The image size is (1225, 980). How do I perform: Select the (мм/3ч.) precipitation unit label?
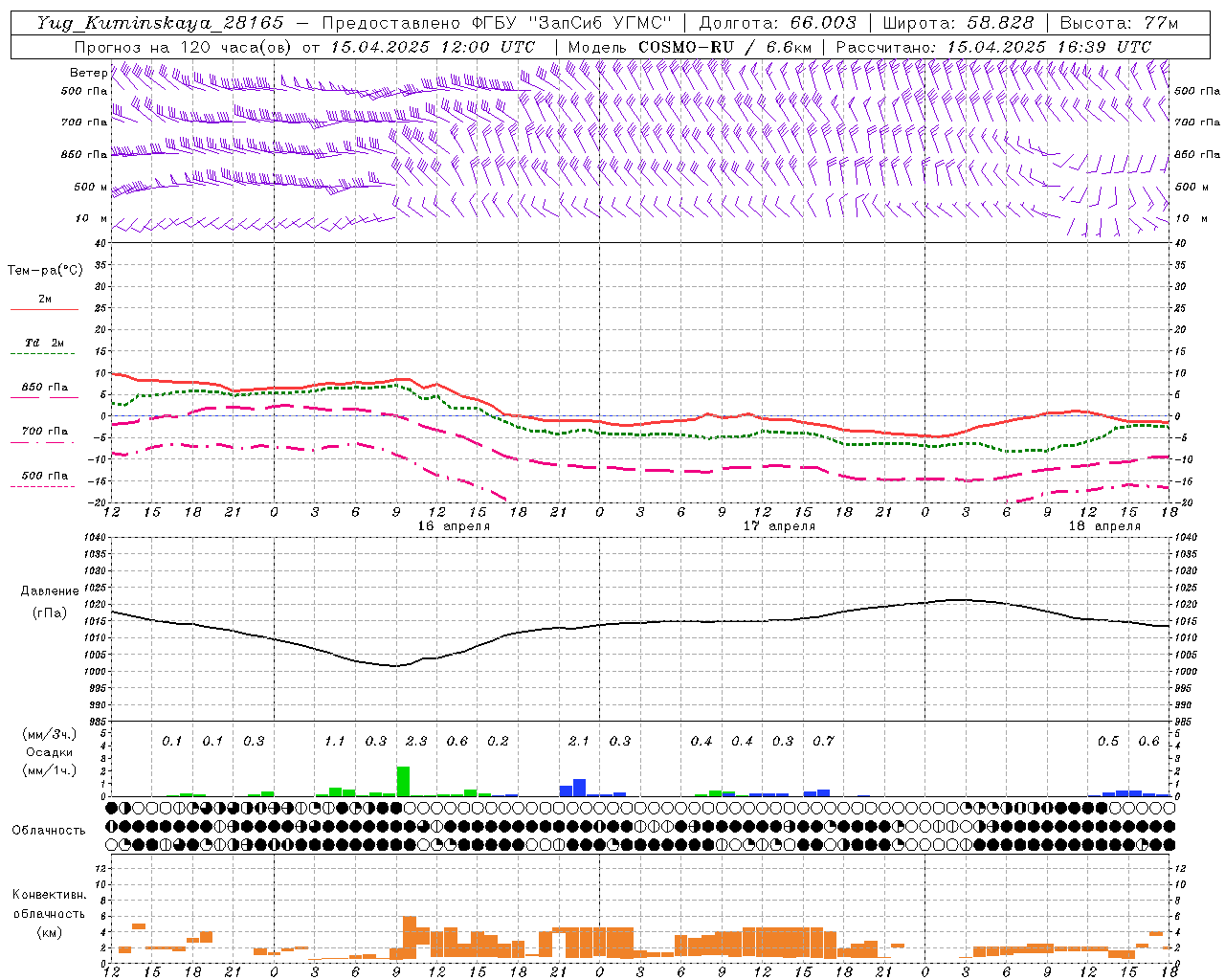[50, 734]
